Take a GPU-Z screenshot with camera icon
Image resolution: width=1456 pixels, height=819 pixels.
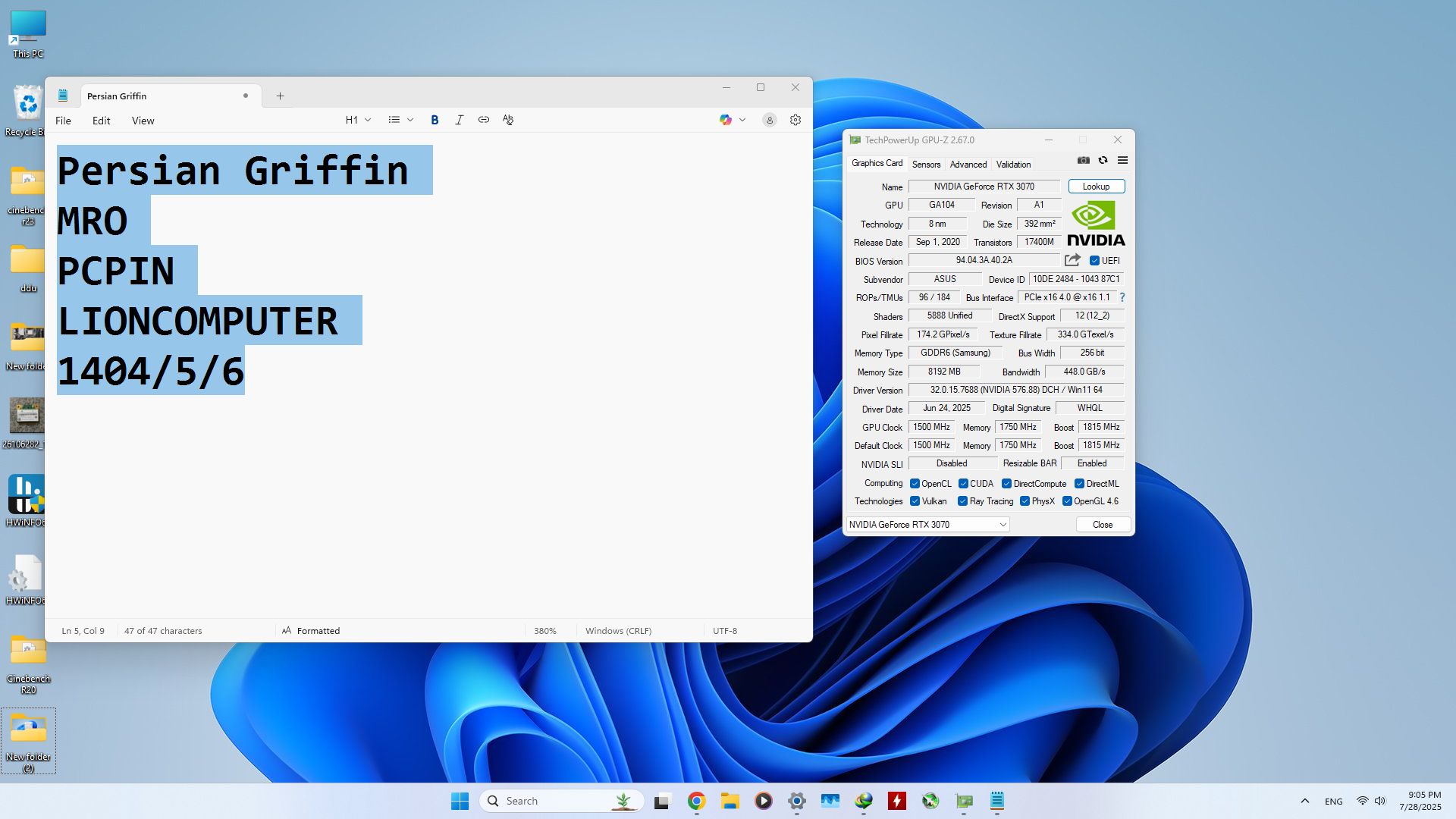pos(1084,160)
